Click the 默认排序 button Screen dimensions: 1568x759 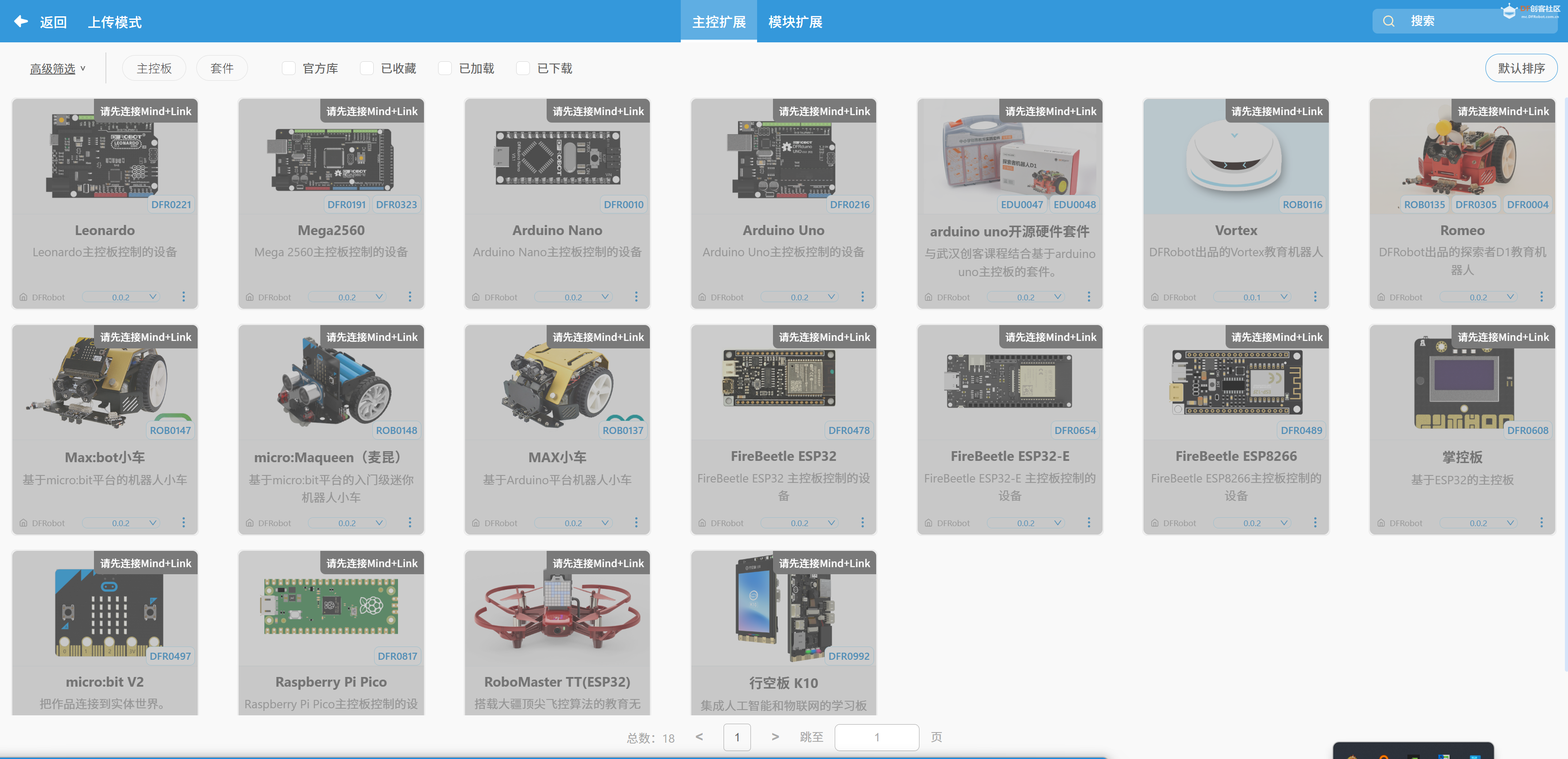point(1521,67)
